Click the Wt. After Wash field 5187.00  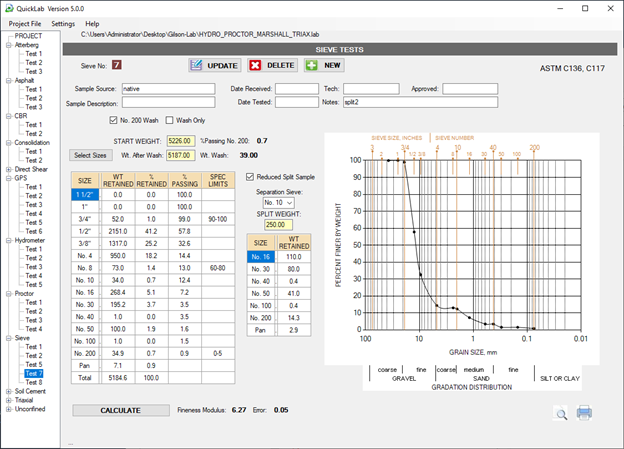tap(181, 155)
